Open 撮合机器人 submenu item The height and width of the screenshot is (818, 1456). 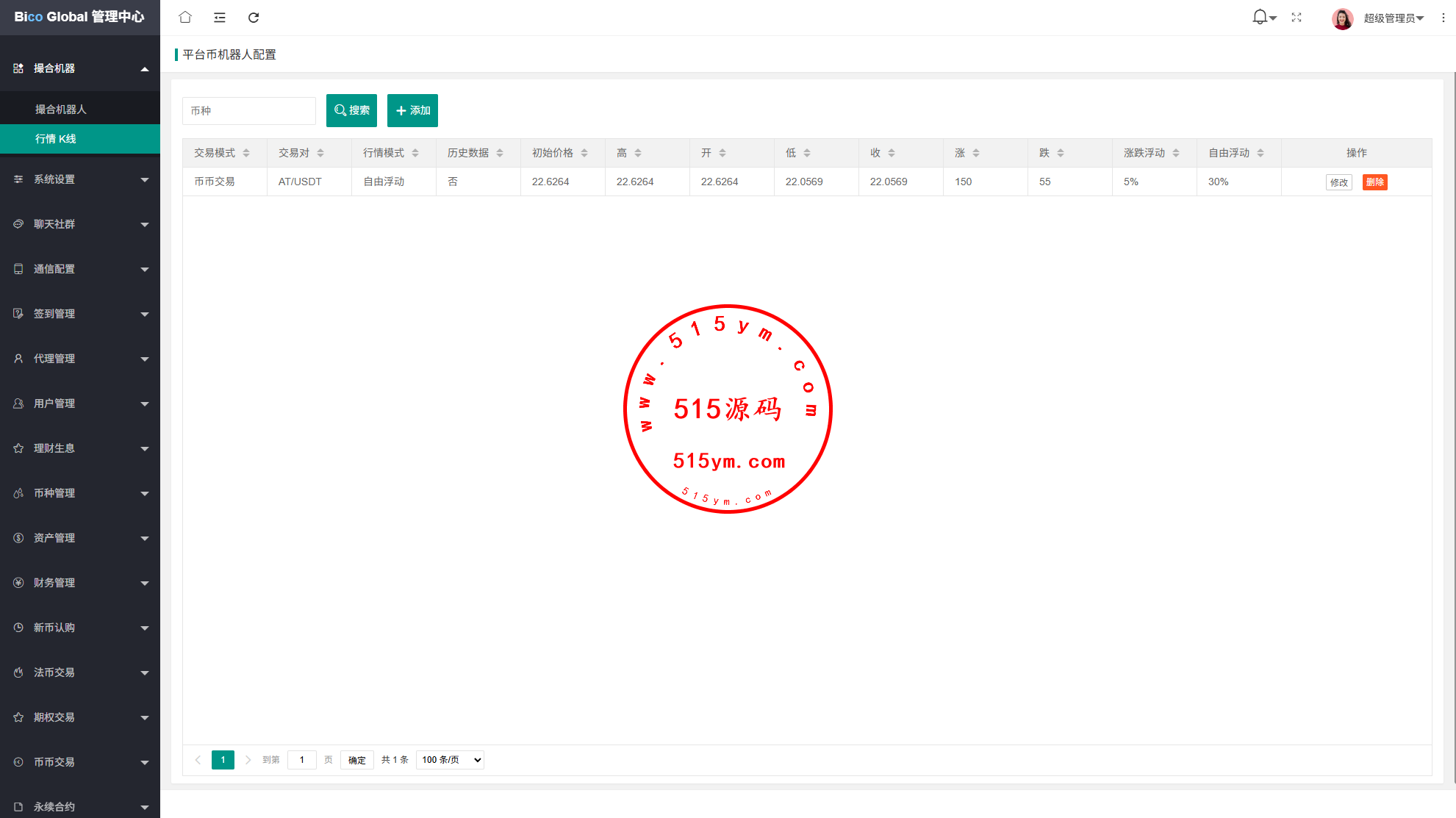(x=61, y=110)
